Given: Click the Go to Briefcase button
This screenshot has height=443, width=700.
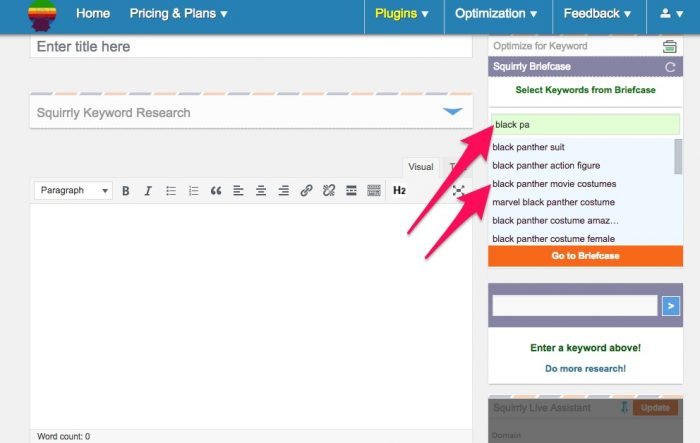Looking at the screenshot, I should tap(585, 256).
